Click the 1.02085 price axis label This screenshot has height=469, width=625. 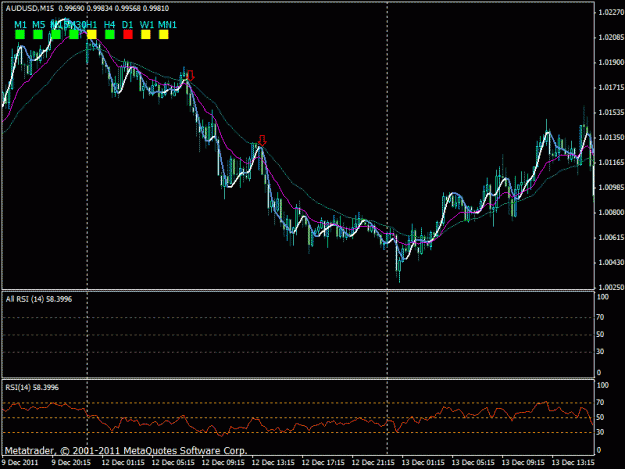pos(610,37)
